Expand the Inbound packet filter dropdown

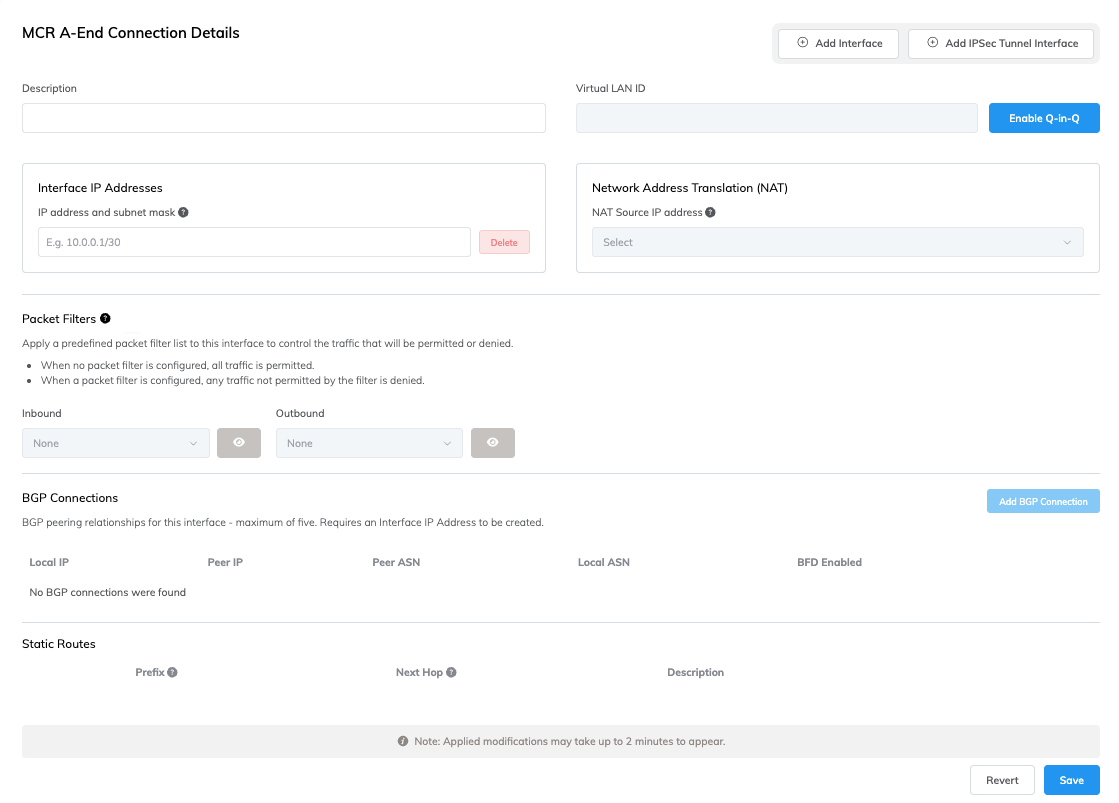click(115, 443)
